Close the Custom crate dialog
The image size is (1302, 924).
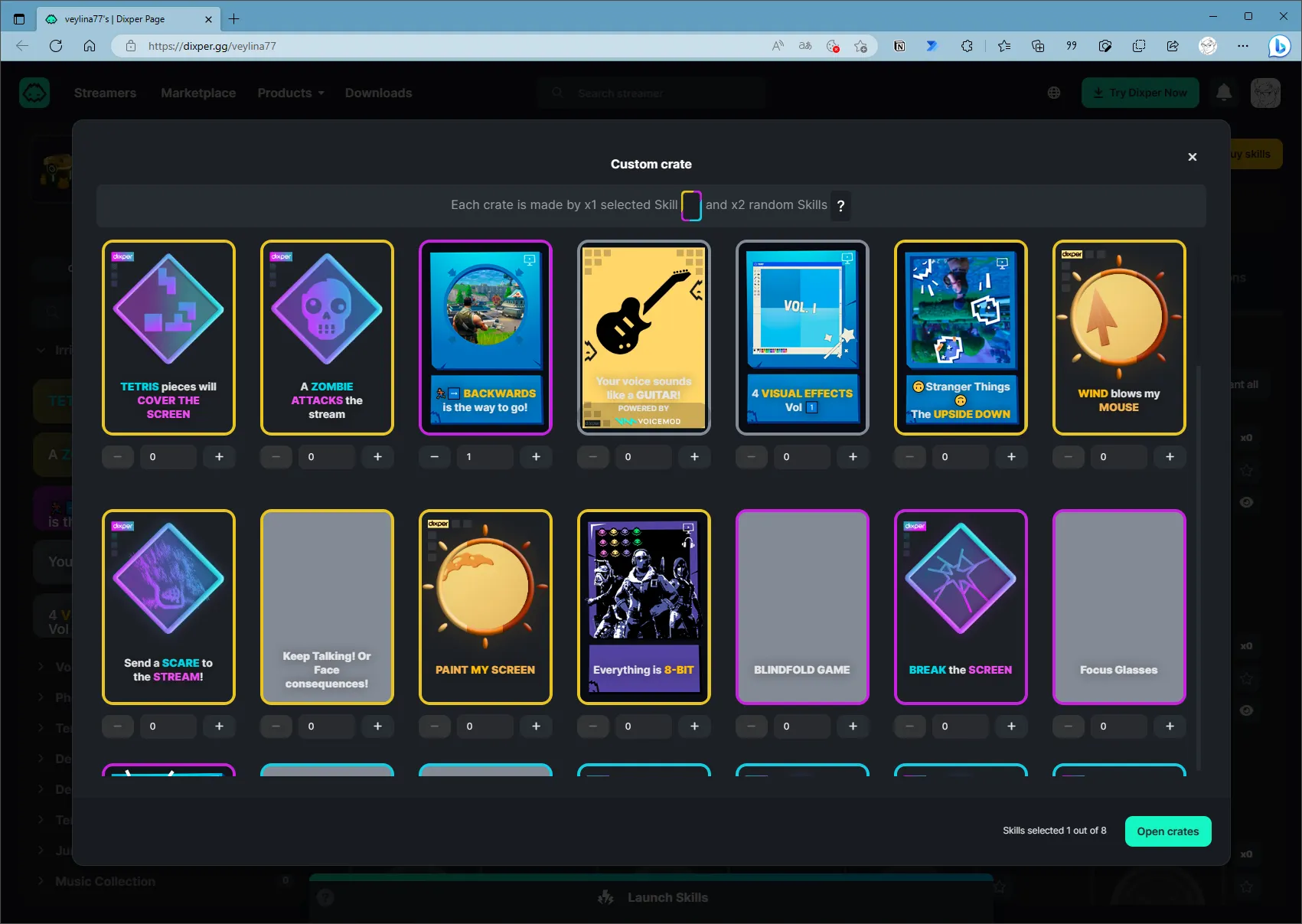[x=1192, y=157]
